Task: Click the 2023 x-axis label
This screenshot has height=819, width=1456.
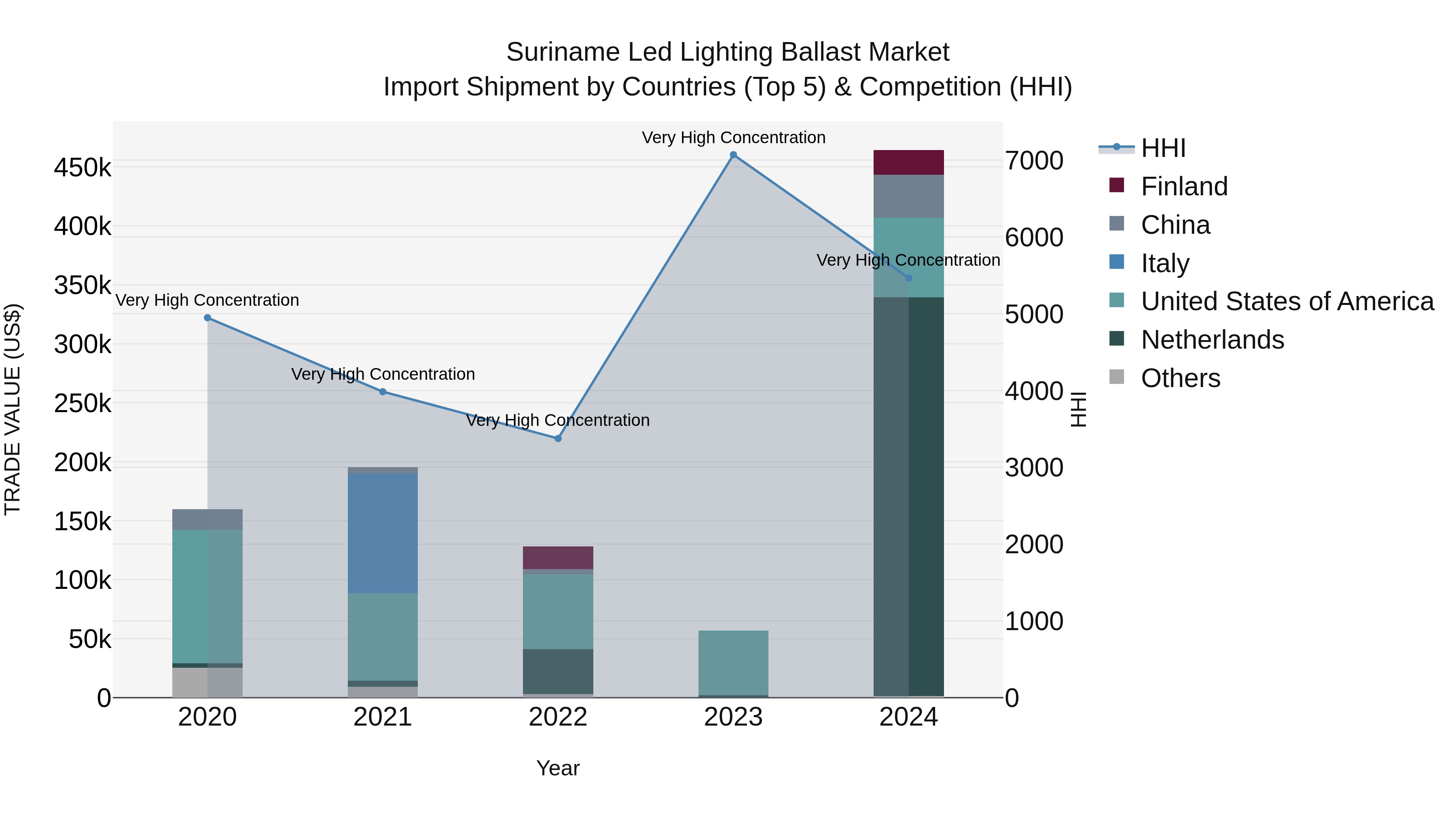Action: pyautogui.click(x=733, y=717)
